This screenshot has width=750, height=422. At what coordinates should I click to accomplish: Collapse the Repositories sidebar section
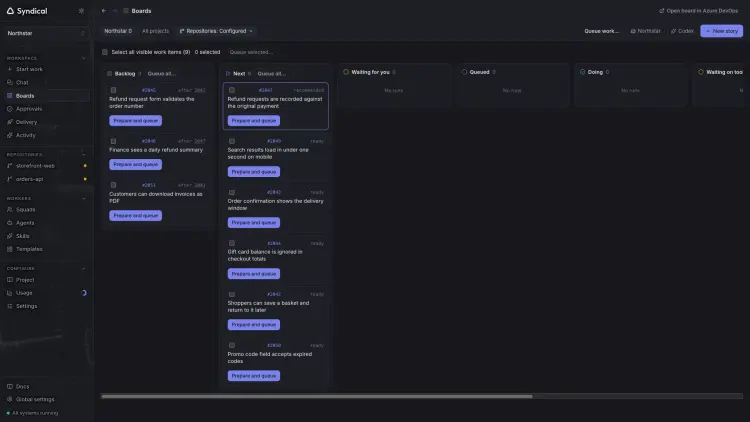point(84,155)
